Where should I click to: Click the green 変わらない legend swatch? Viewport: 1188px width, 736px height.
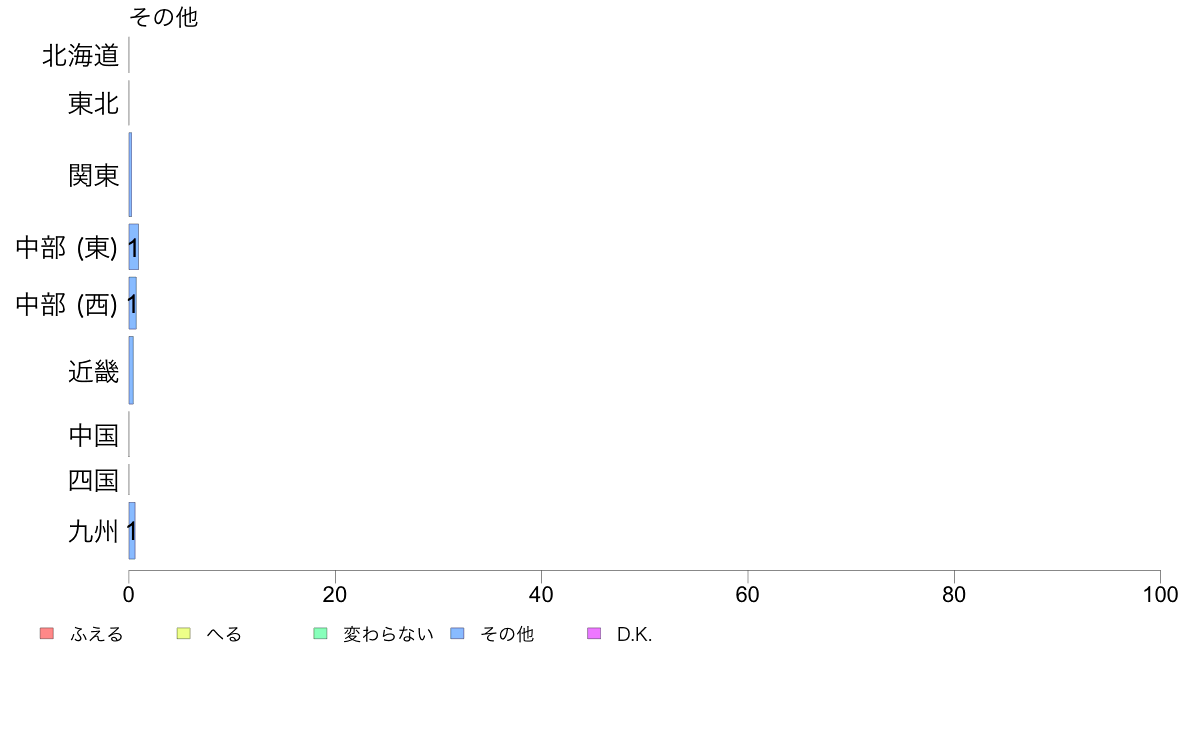[320, 634]
